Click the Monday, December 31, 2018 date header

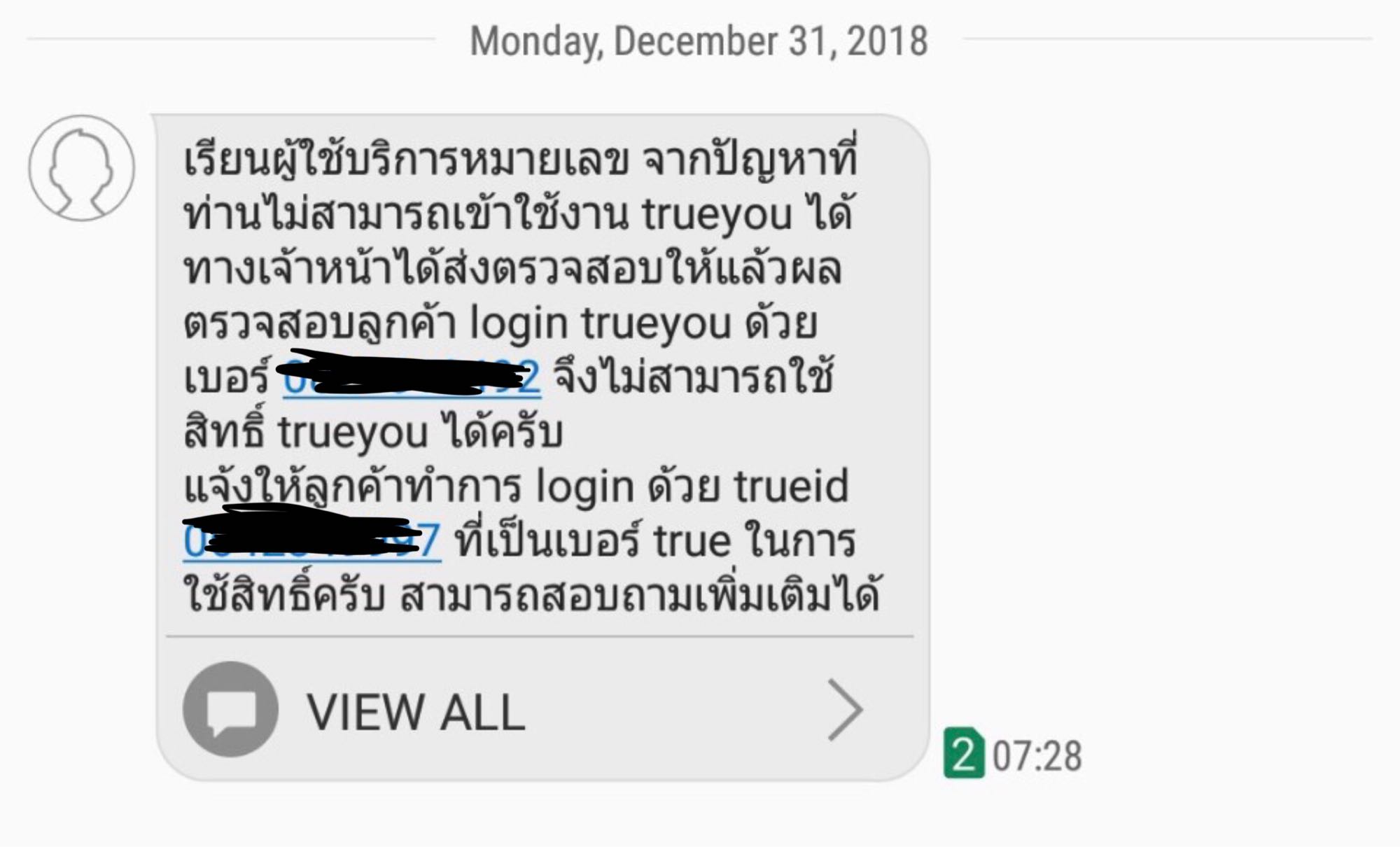[x=699, y=41]
